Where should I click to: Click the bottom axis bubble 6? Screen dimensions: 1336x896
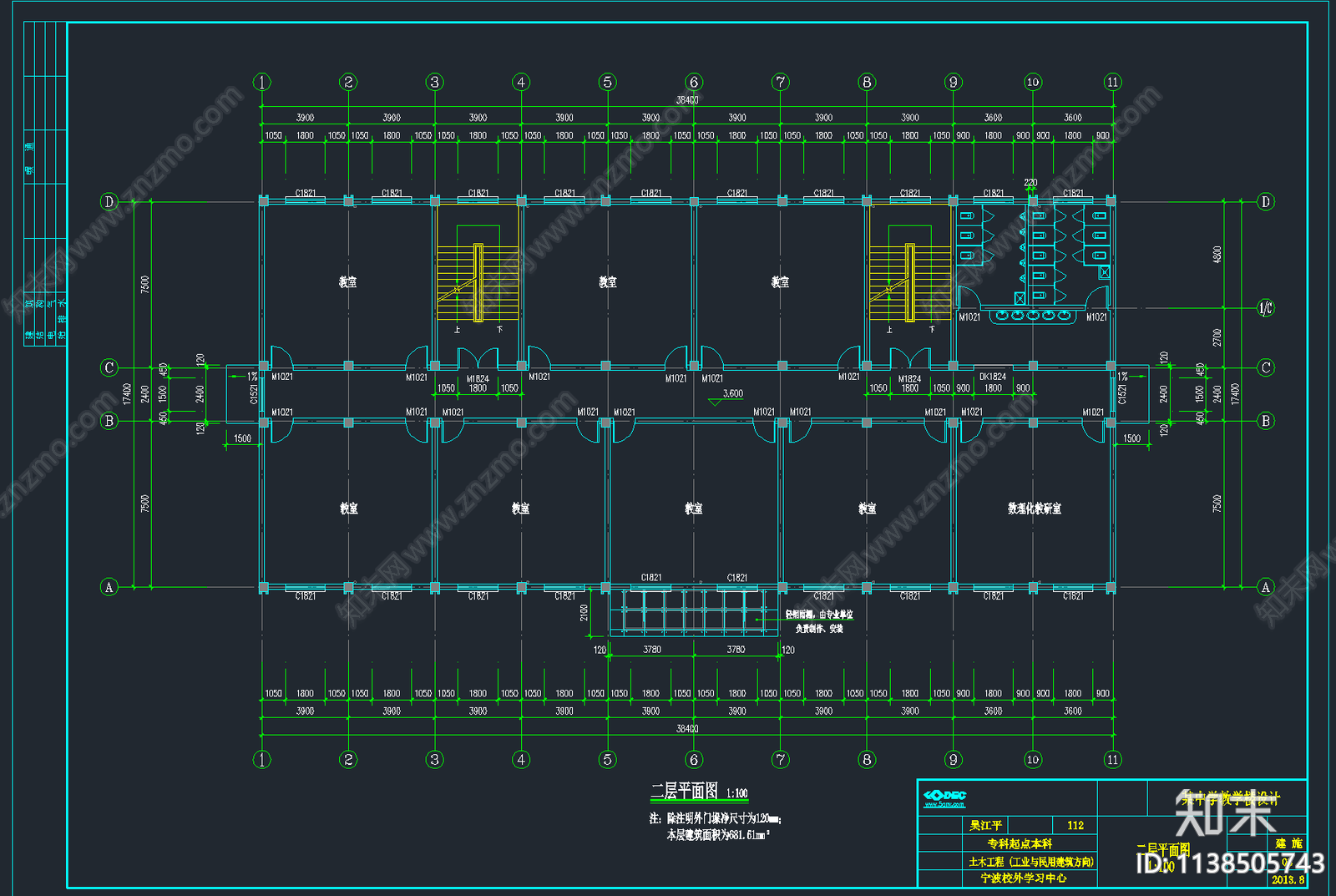tap(694, 759)
